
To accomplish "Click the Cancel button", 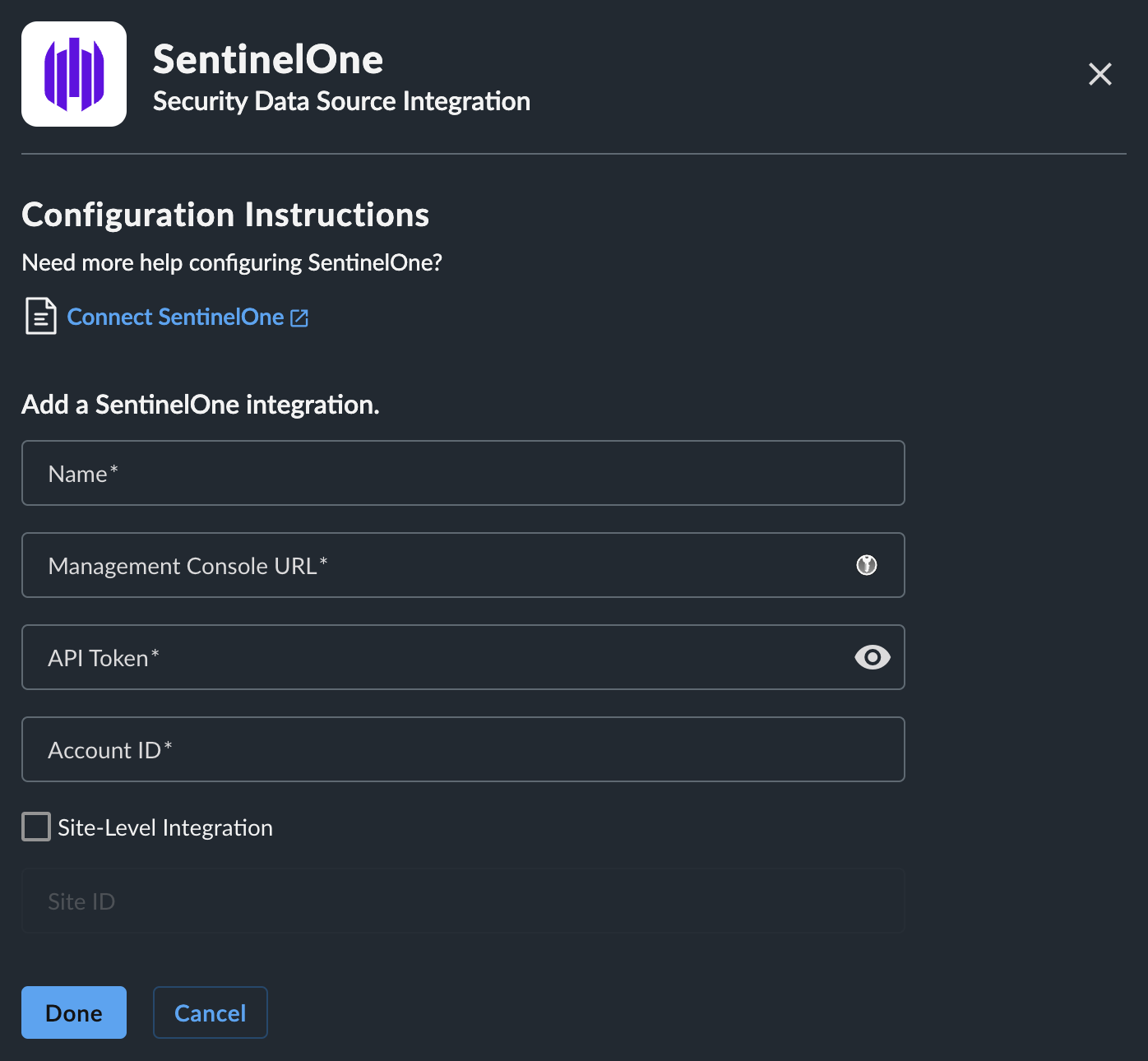I will pyautogui.click(x=211, y=1012).
